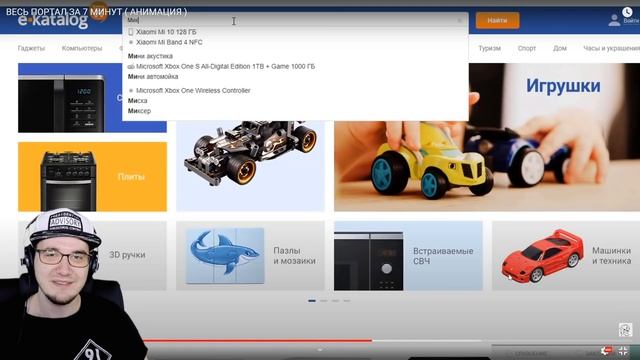This screenshot has width=640, height=360.
Task: Open the Гаджеты category menu
Action: [x=31, y=48]
